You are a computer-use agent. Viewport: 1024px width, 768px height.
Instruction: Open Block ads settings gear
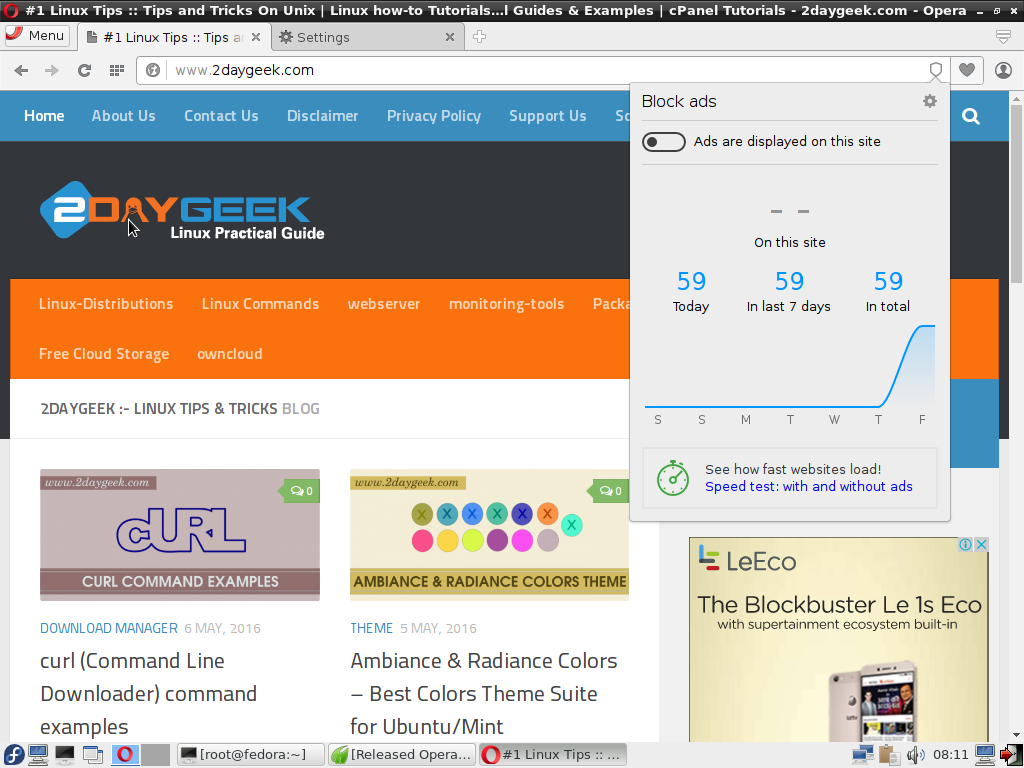coord(930,101)
